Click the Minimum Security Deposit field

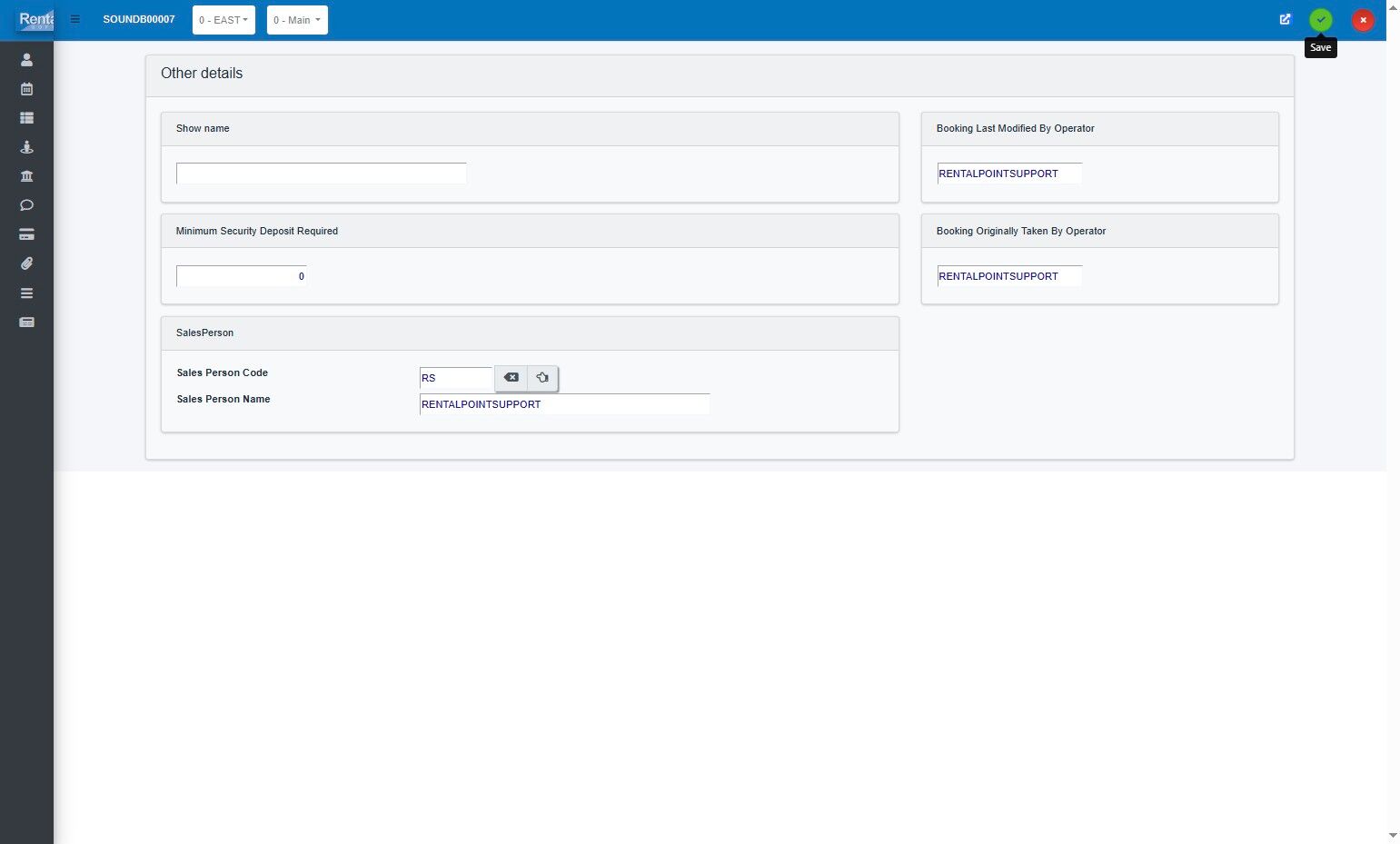(242, 276)
